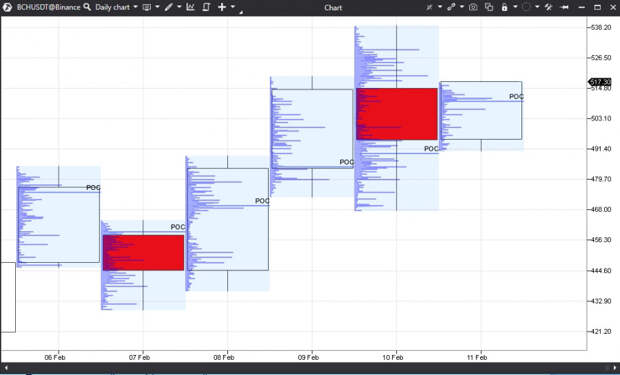Click the 491.40 price axis label

[x=601, y=149]
